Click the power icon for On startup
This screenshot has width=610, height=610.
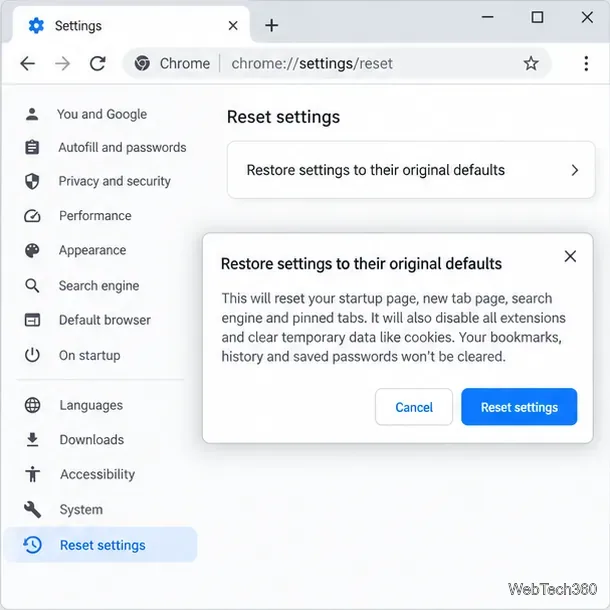(32, 355)
